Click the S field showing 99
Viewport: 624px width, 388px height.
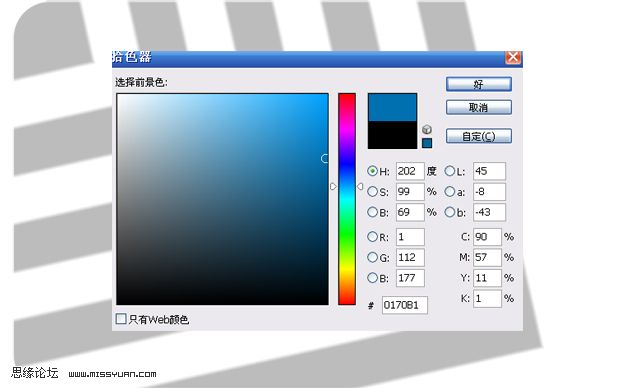pos(410,192)
